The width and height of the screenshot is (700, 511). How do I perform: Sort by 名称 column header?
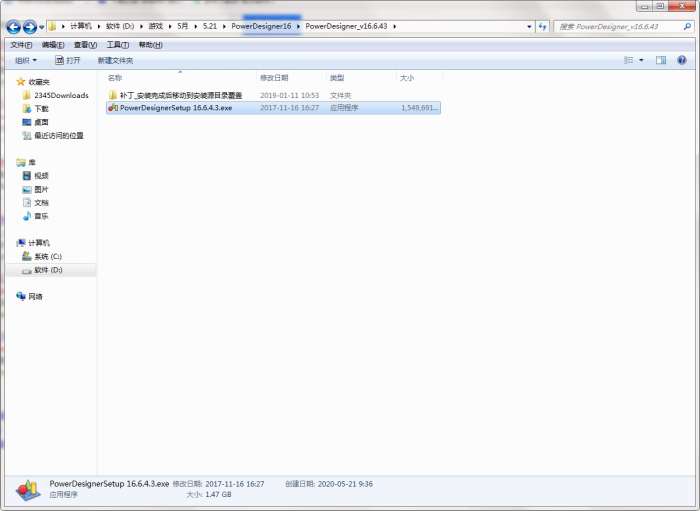coord(115,78)
